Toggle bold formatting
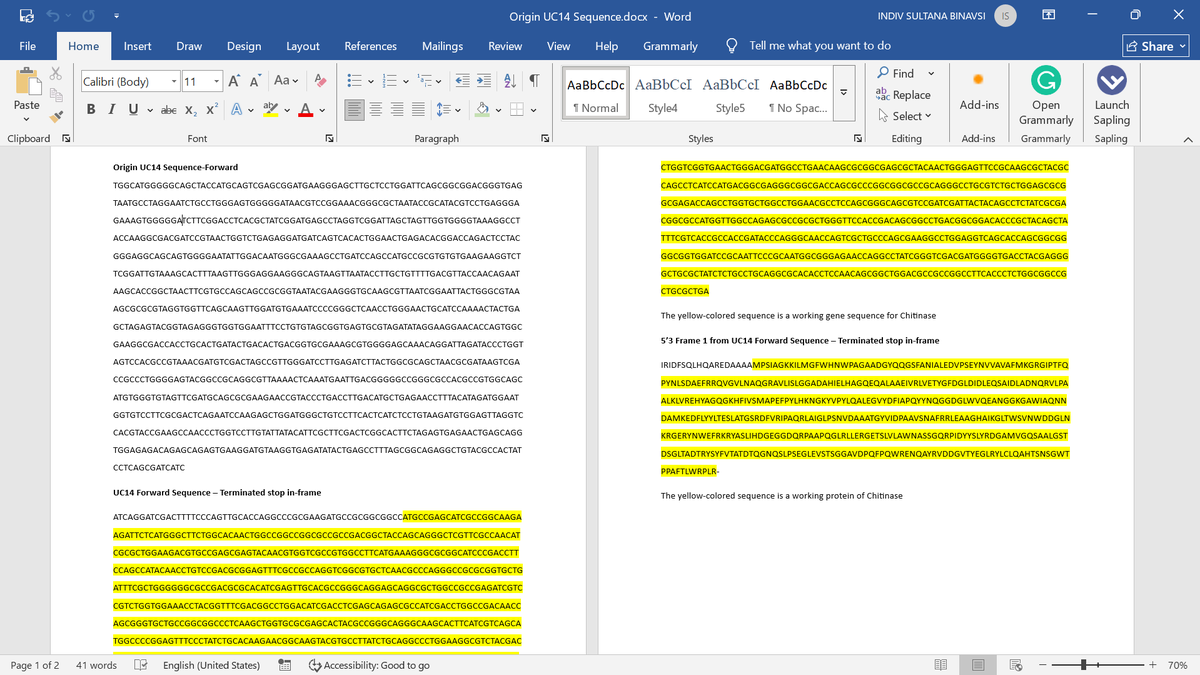Screen dimensions: 1200x675 tap(90, 109)
